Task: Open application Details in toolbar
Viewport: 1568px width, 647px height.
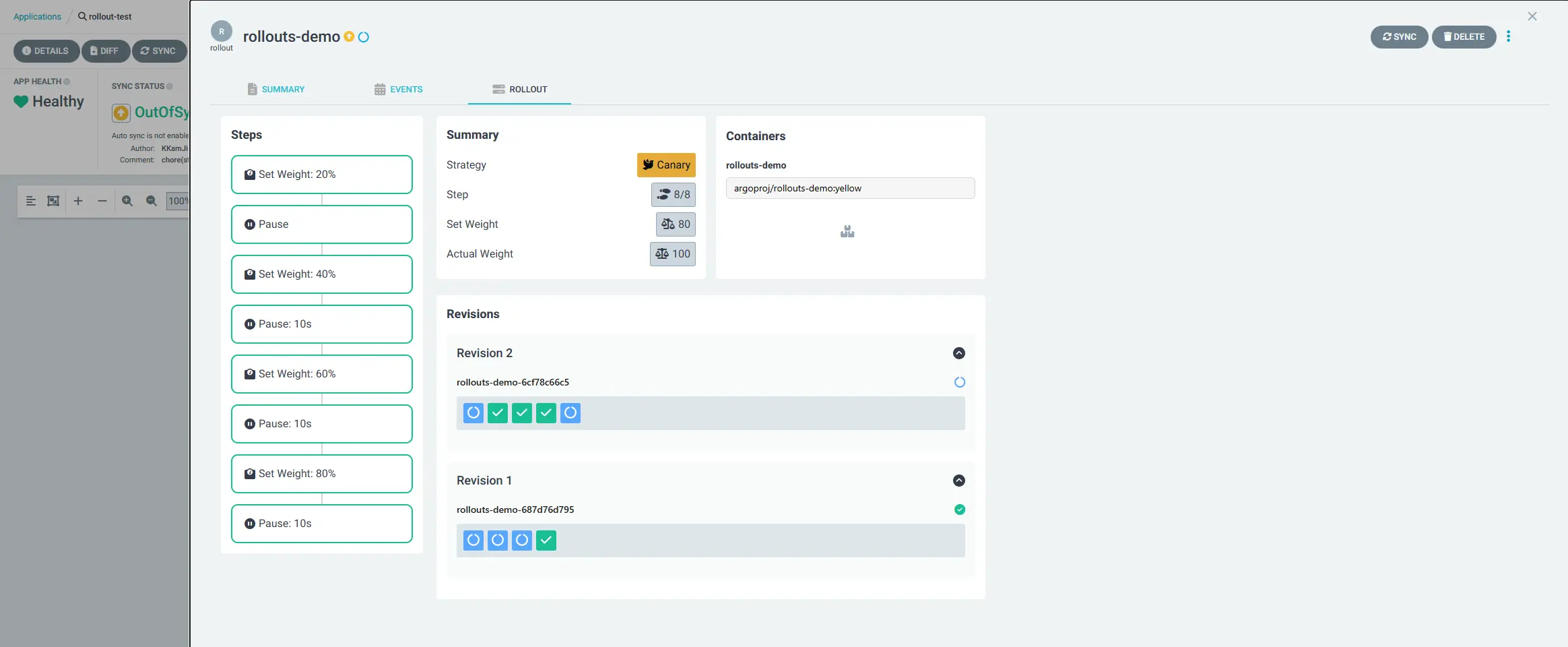Action: tap(46, 51)
